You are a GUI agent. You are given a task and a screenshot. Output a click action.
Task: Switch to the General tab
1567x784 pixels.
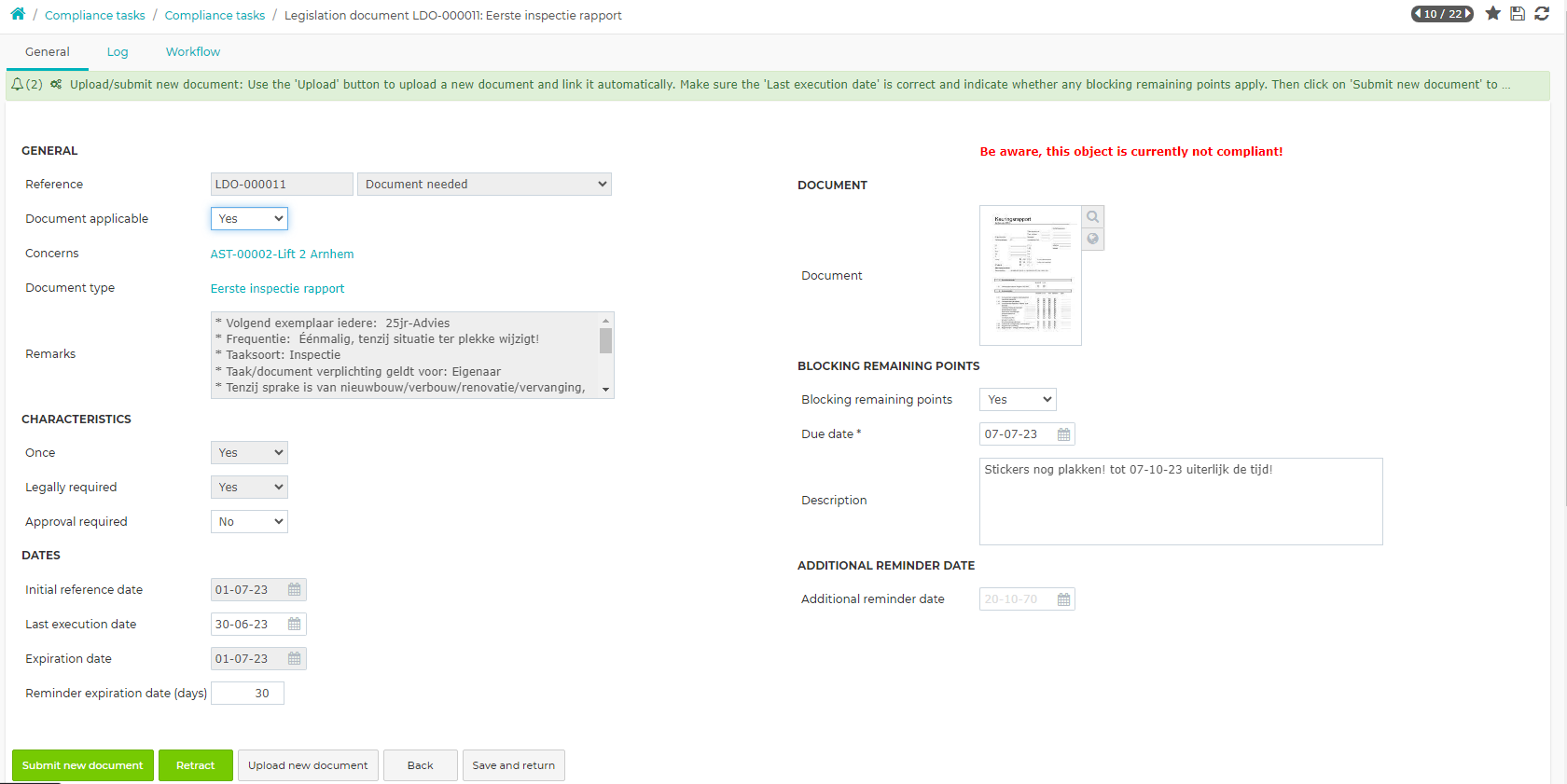click(x=48, y=52)
